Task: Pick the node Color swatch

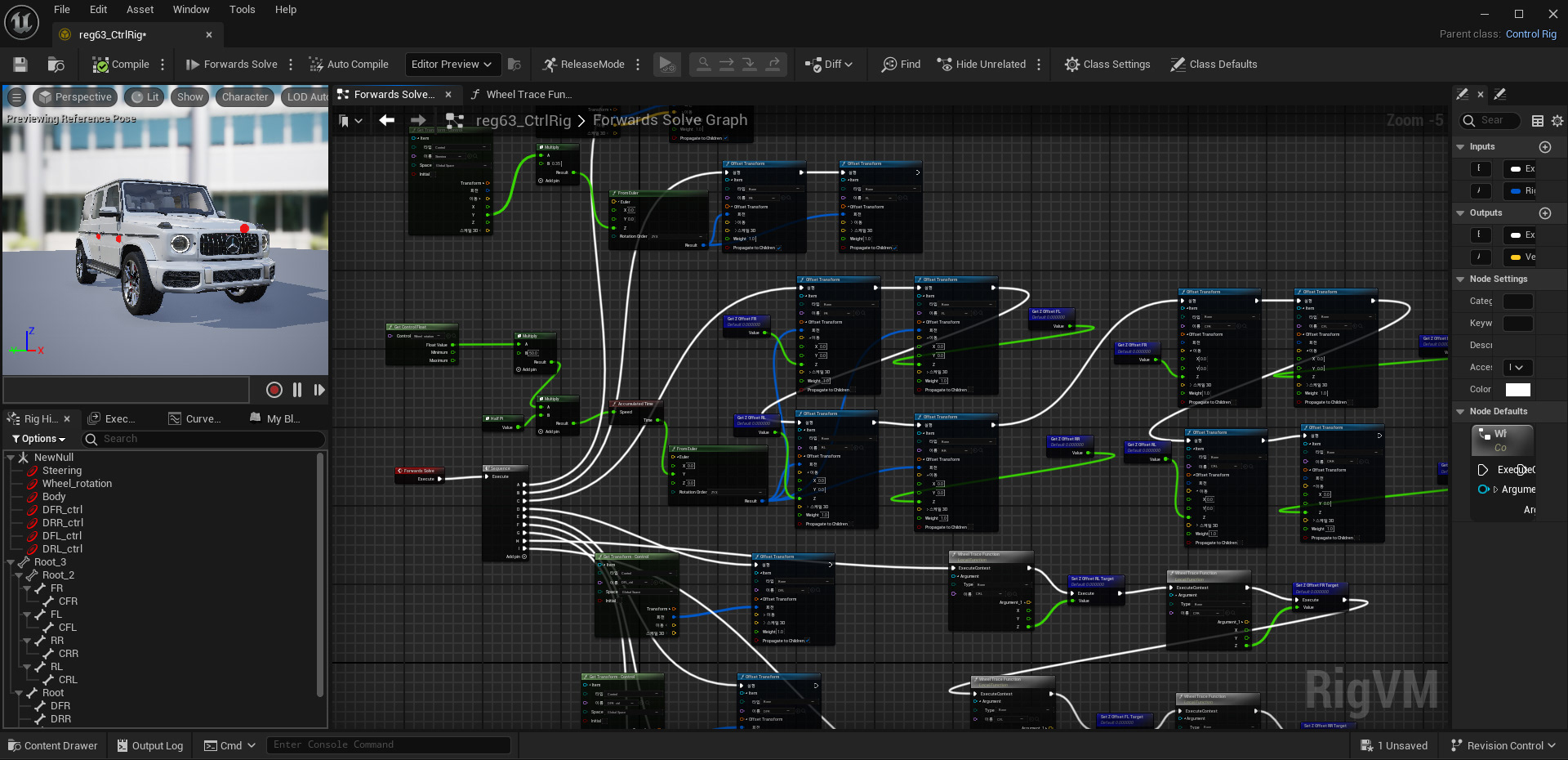Action: 1518,390
